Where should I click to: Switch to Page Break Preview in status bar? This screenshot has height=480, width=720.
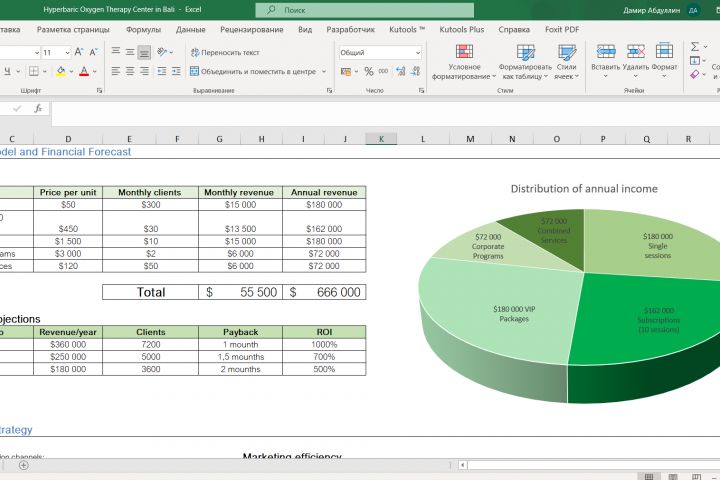point(697,476)
